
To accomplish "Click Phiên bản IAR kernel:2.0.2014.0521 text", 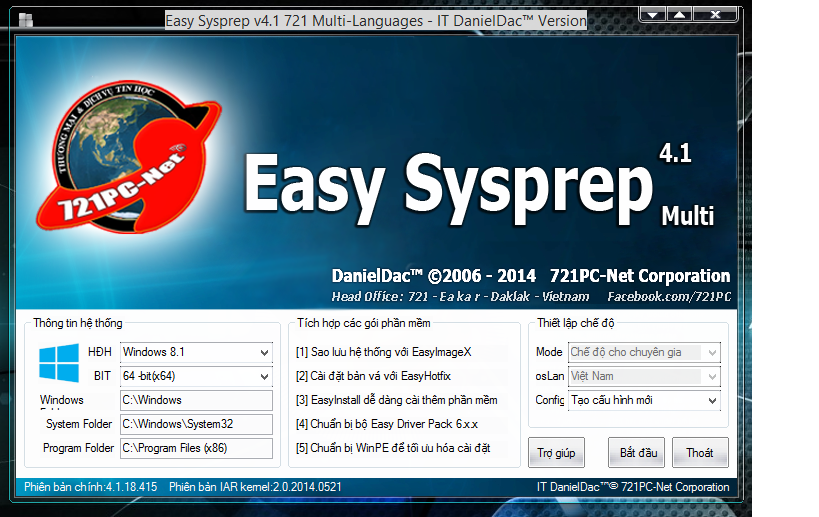I will [255, 487].
